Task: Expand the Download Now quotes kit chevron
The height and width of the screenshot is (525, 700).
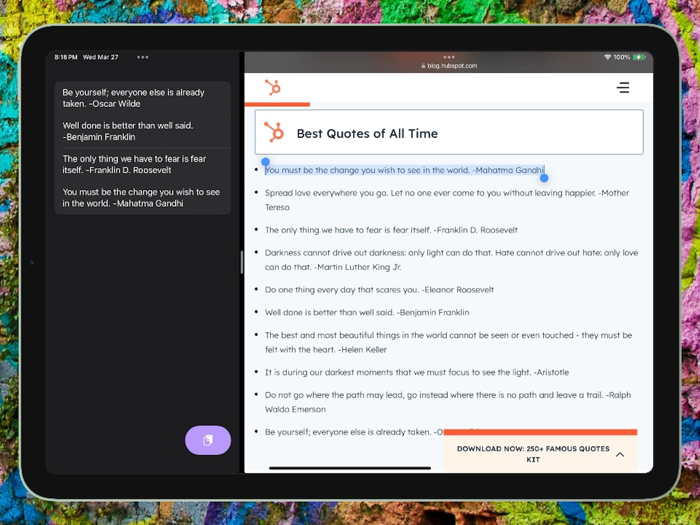Action: (620, 454)
